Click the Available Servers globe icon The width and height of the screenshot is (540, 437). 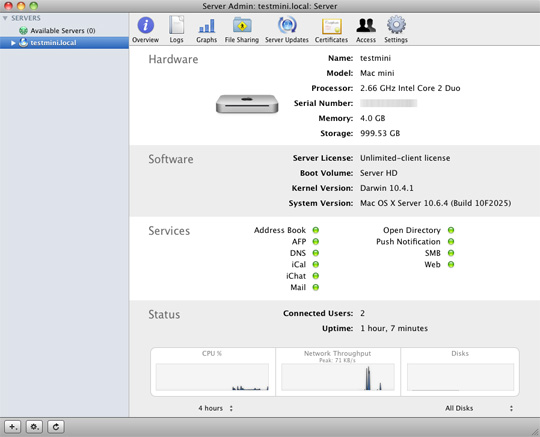[x=23, y=31]
